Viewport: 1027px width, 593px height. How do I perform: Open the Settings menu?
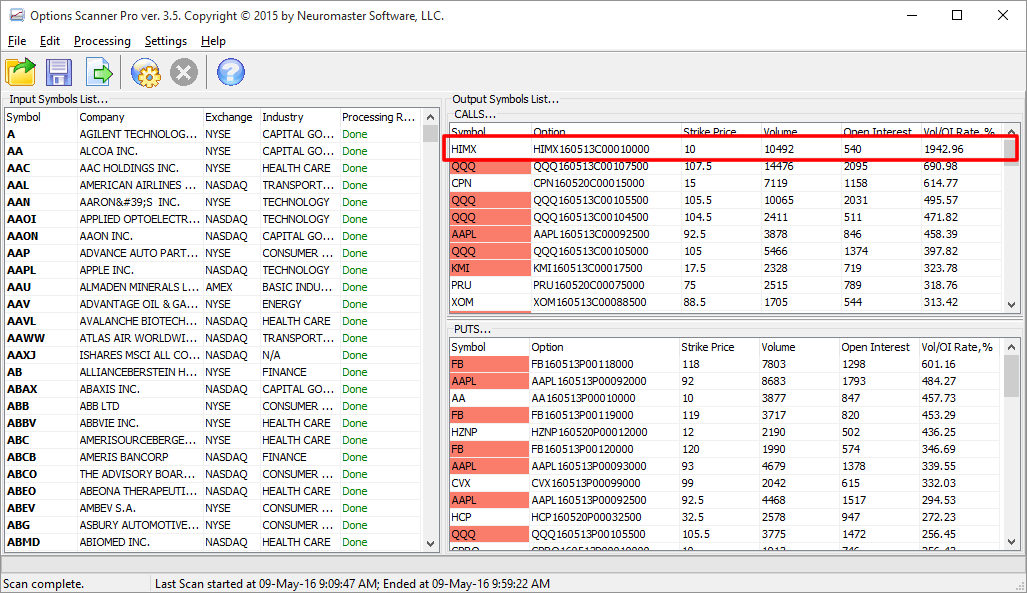[x=166, y=41]
